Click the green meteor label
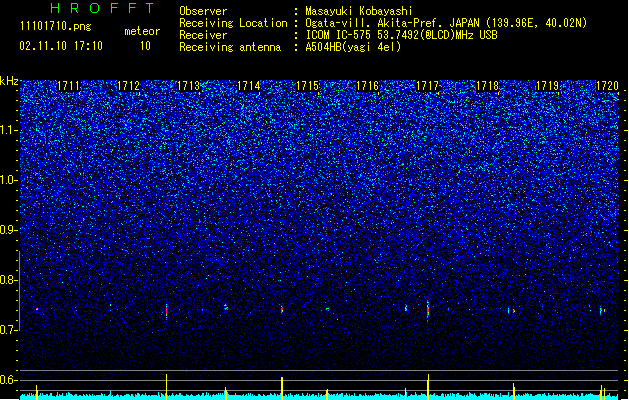Image resolution: width=629 pixels, height=400 pixels. (142, 31)
